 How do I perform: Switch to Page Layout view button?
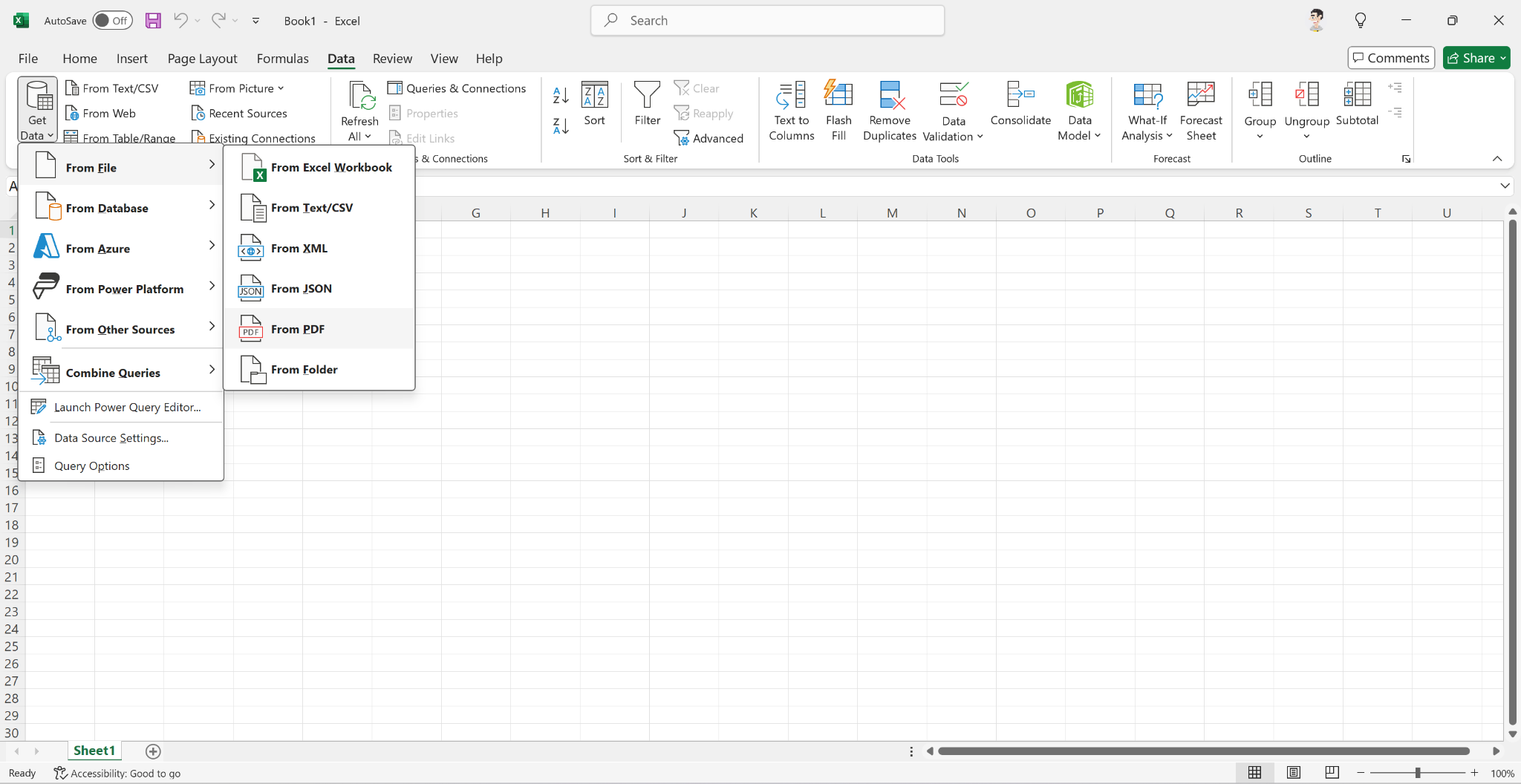[1293, 773]
